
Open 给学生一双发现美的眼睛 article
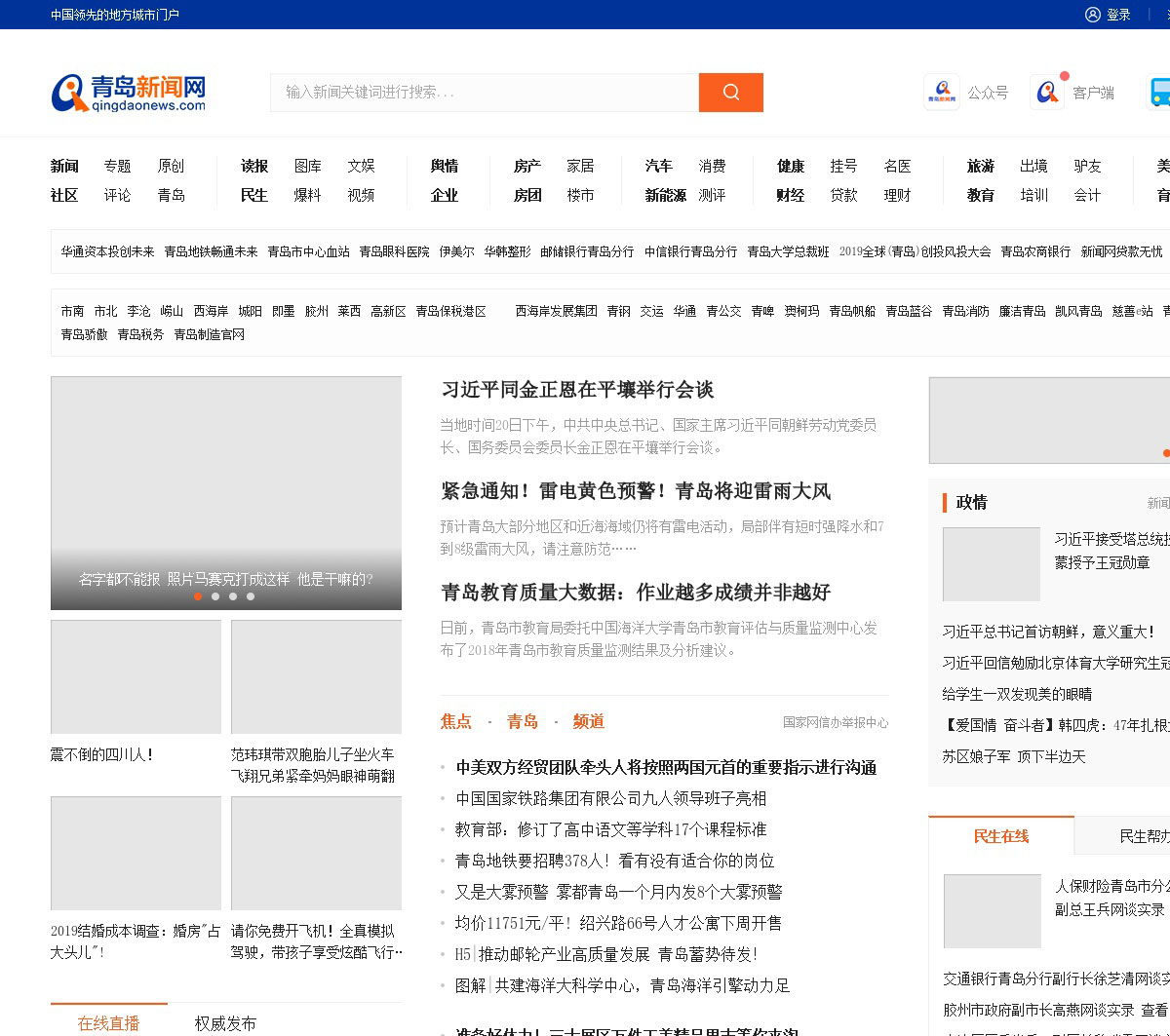pyautogui.click(x=1017, y=694)
